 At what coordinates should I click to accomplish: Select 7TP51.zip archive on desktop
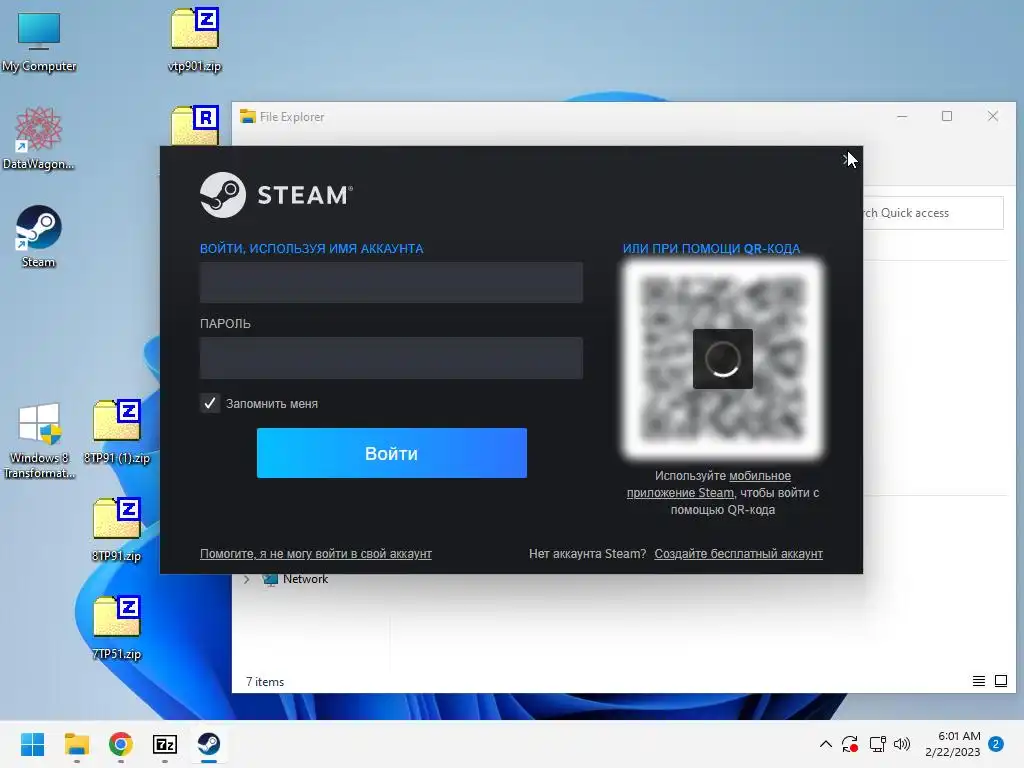point(117,627)
